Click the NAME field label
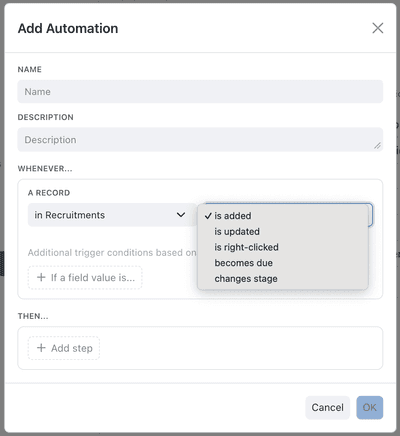400x436 pixels. point(30,69)
